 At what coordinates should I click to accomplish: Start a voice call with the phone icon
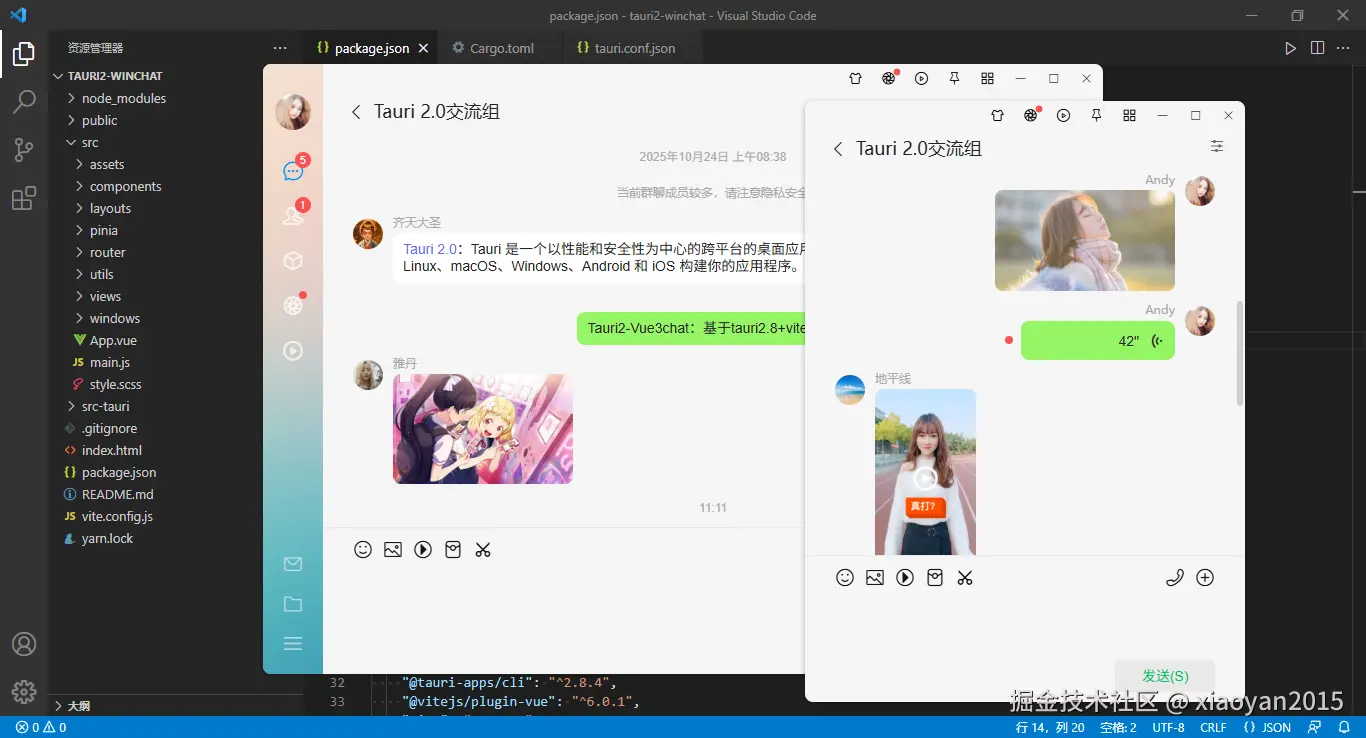point(1175,577)
